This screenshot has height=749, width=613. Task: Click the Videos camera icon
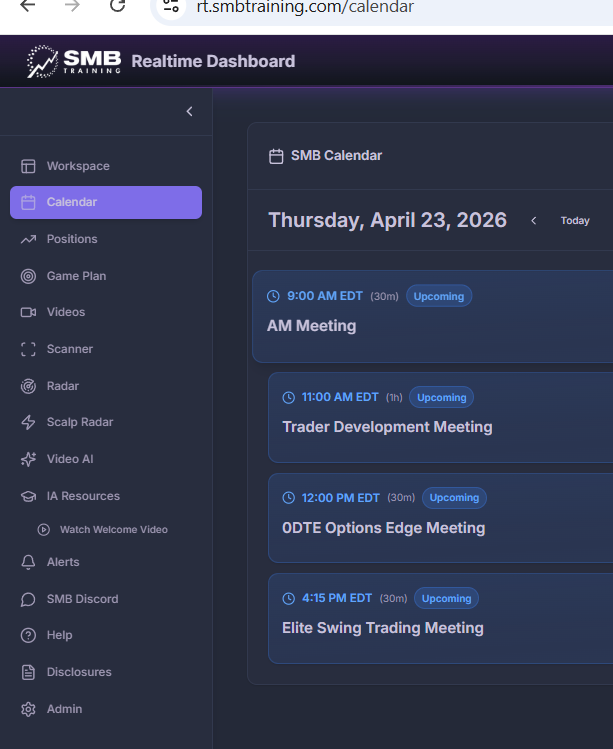click(28, 312)
